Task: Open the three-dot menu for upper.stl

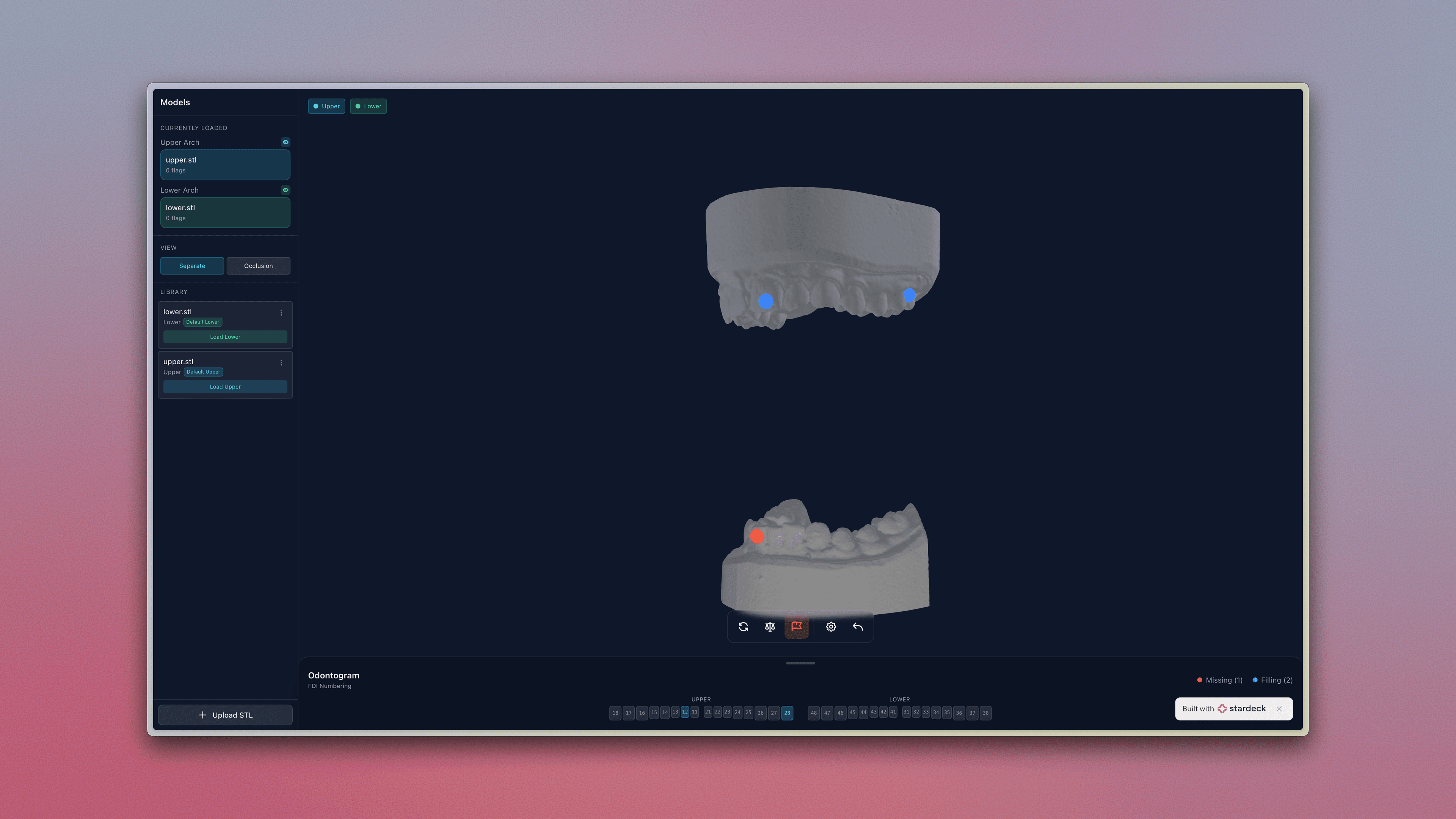Action: tap(281, 362)
